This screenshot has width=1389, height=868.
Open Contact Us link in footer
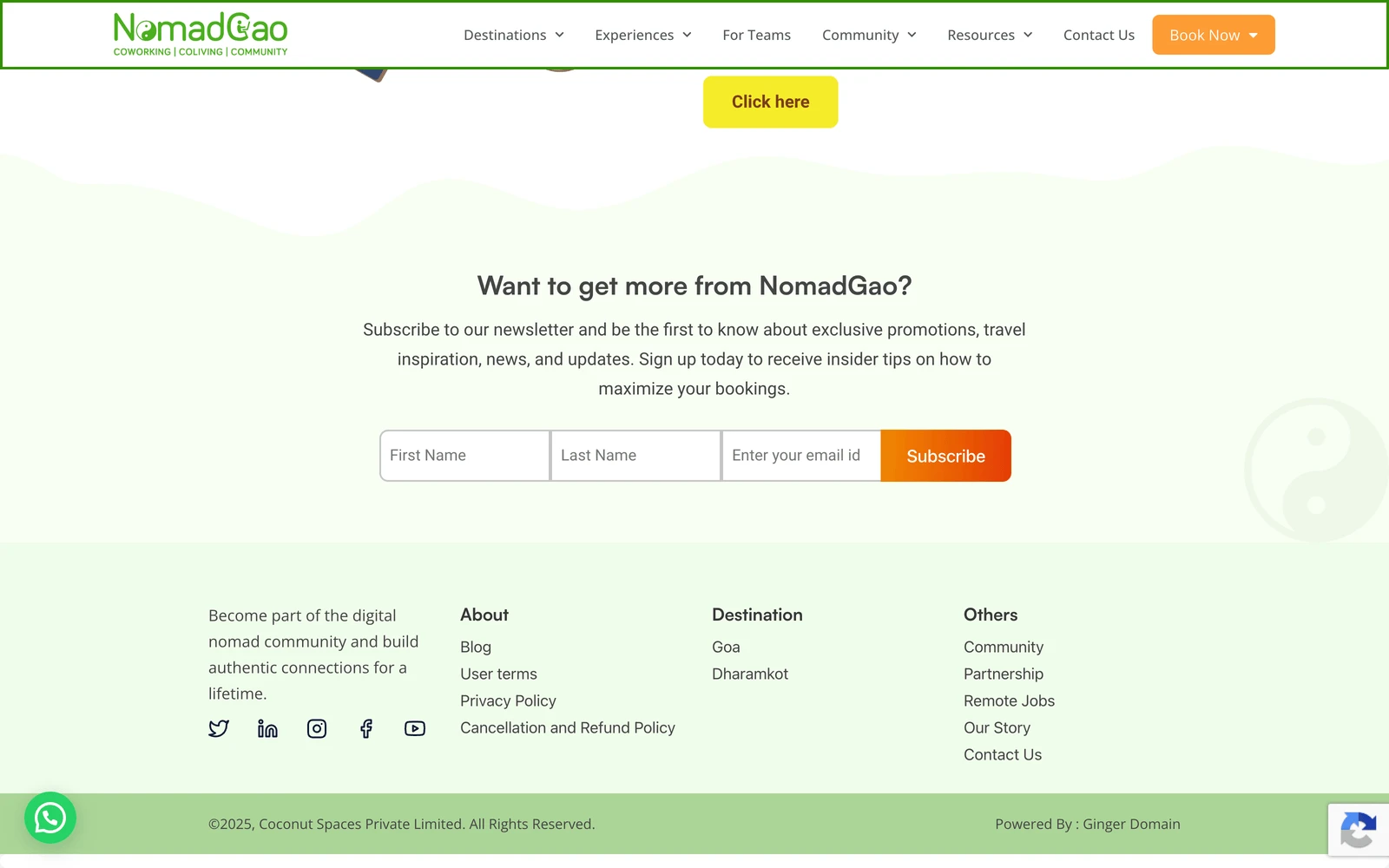[1003, 754]
